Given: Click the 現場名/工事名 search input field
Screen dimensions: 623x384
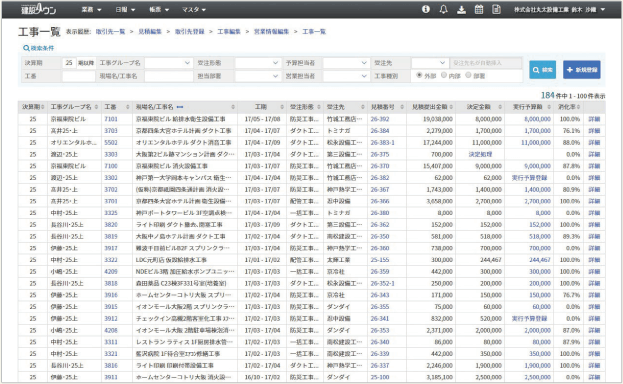Looking at the screenshot, I should click(168, 76).
